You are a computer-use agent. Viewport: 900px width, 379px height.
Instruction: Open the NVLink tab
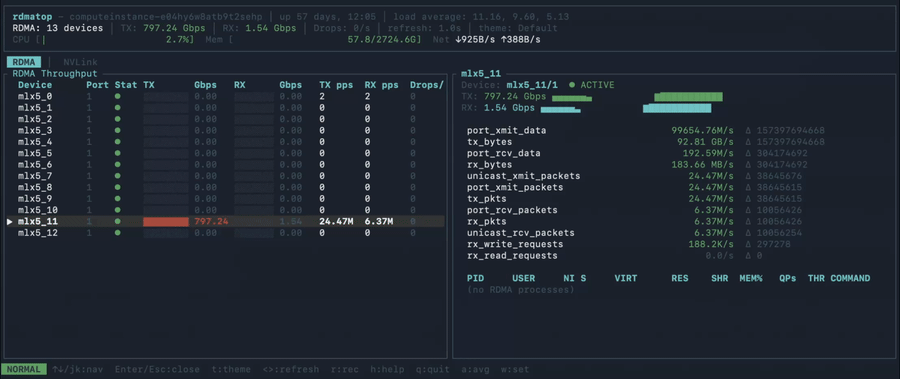point(80,62)
